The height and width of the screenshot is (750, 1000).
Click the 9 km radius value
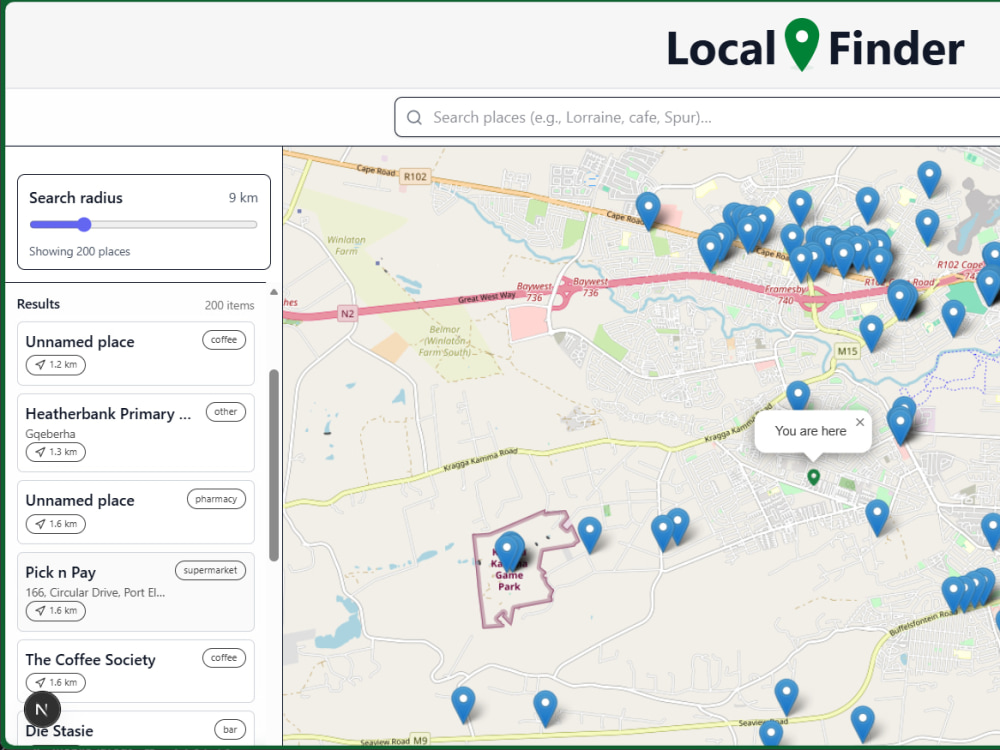point(244,198)
